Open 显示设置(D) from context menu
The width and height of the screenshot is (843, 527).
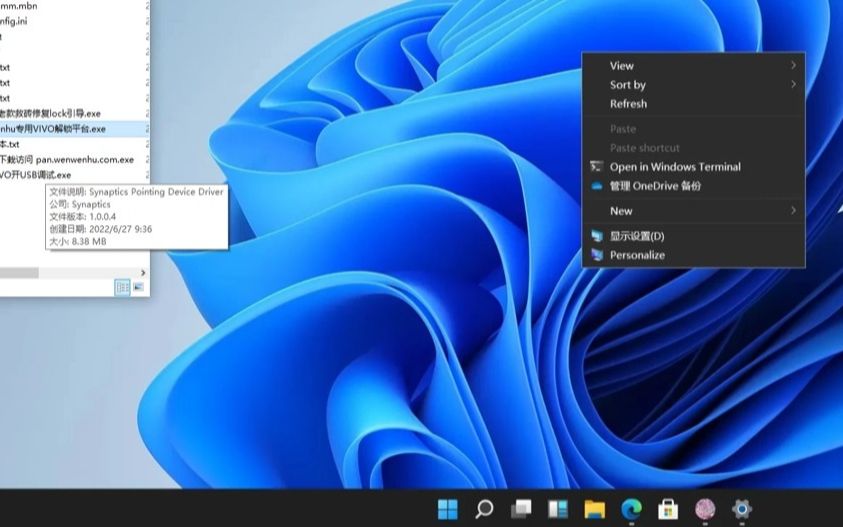694,236
